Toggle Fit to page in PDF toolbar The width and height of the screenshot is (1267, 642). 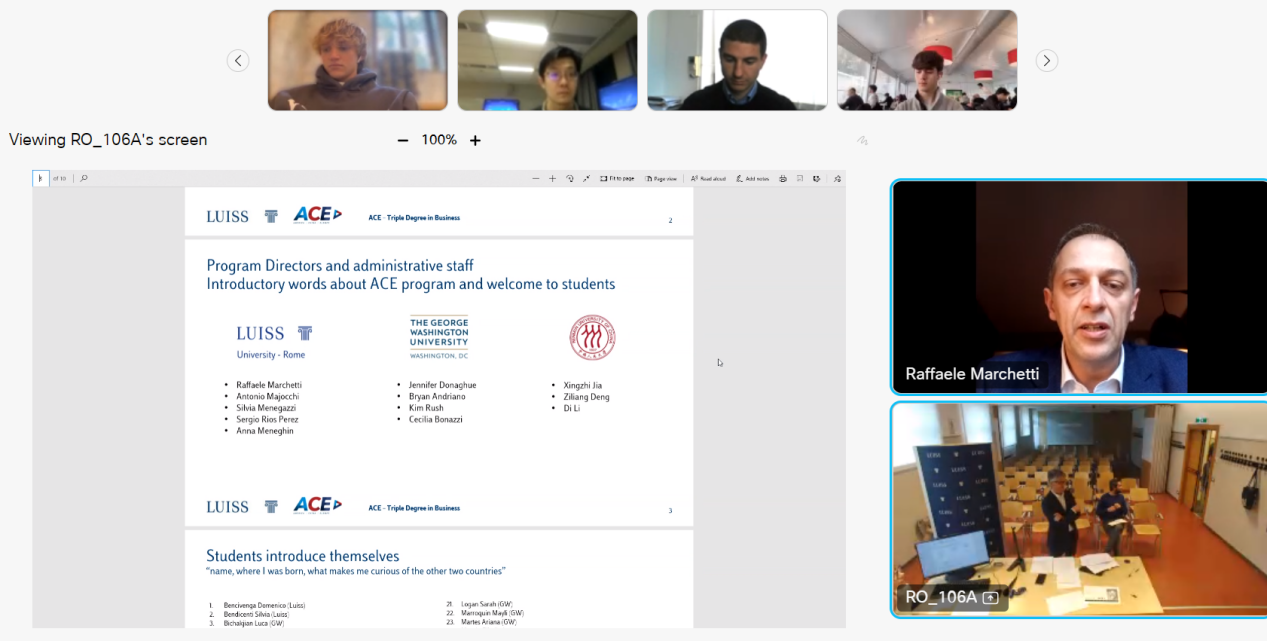(x=617, y=179)
